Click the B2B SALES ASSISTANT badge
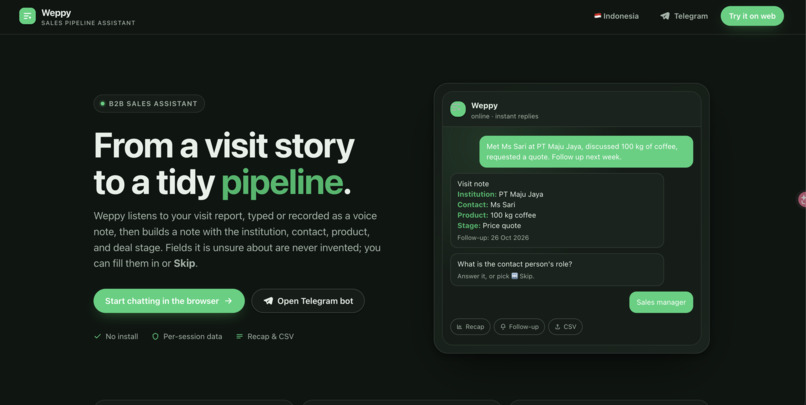Screen dimensions: 806x405 (x=149, y=104)
